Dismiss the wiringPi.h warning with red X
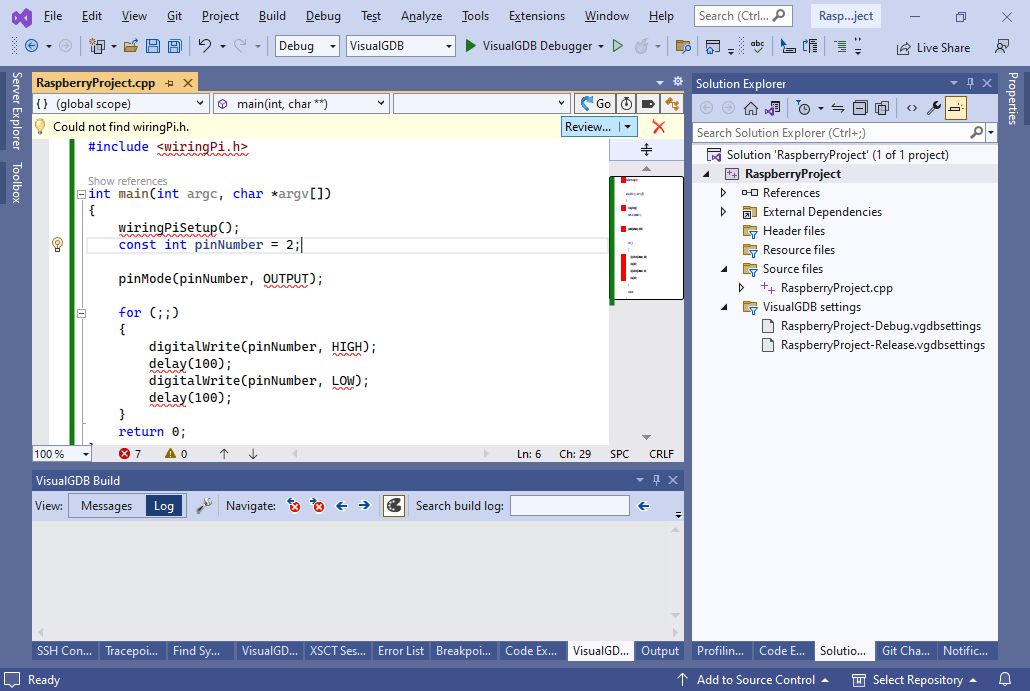1030x691 pixels. (659, 127)
